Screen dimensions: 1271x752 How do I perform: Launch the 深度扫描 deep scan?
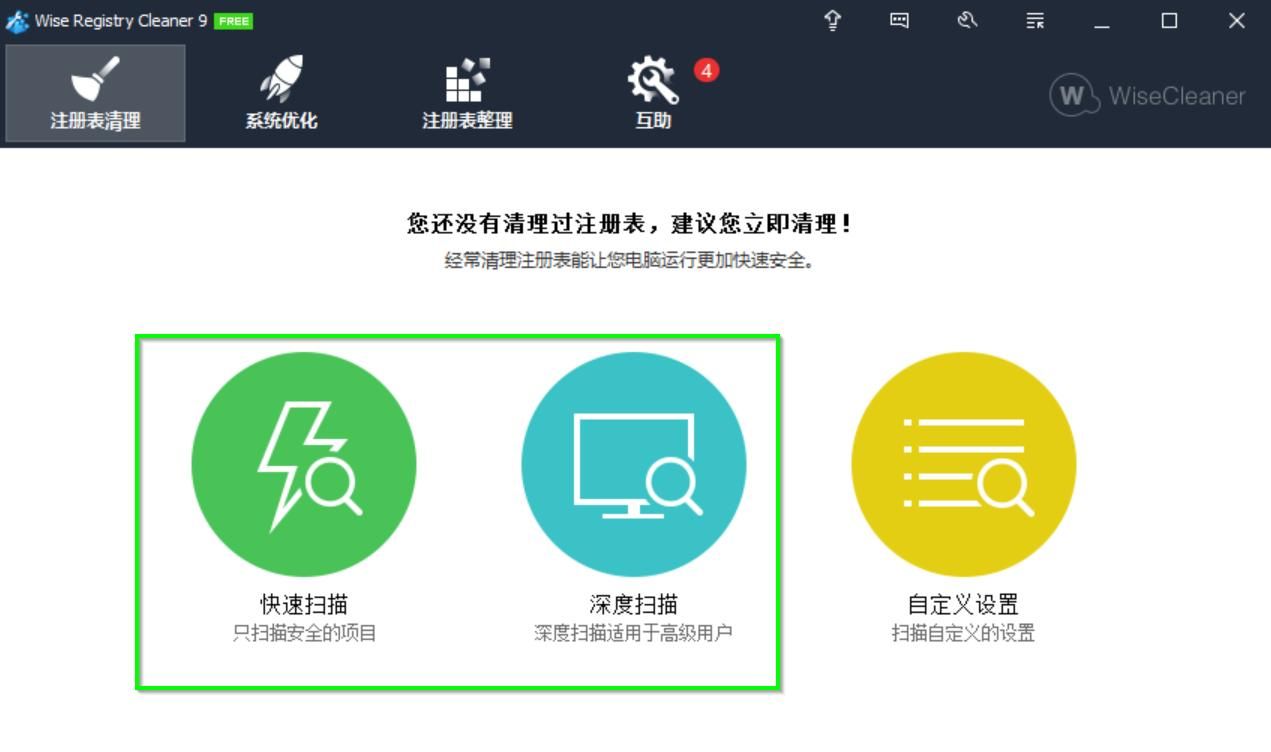tap(632, 463)
